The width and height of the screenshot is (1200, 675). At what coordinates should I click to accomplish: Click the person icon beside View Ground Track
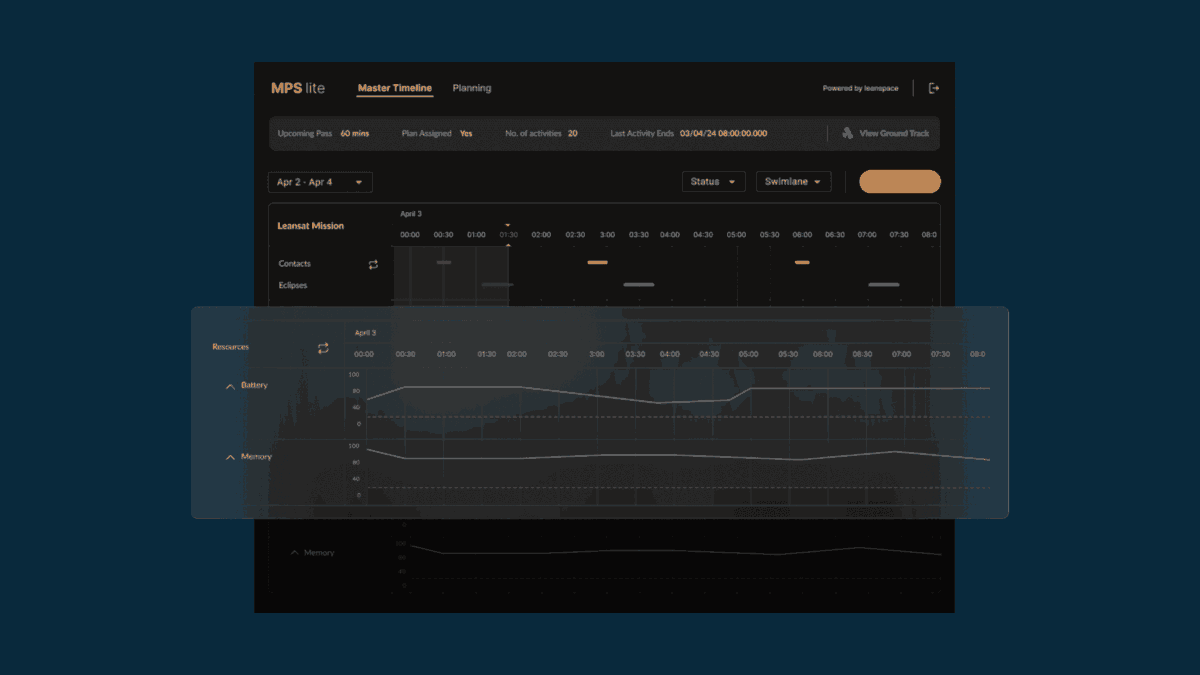point(848,133)
